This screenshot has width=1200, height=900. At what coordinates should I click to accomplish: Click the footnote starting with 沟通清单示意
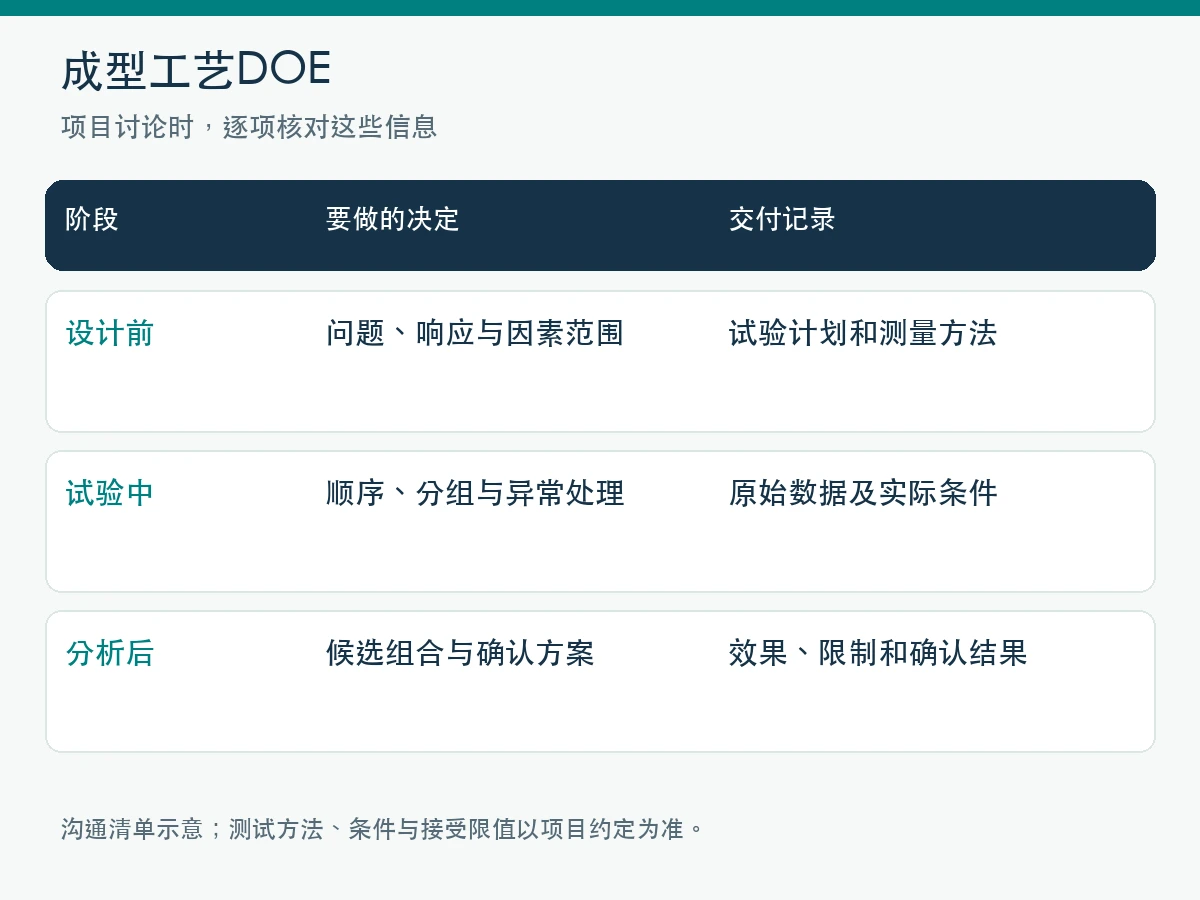click(x=383, y=829)
